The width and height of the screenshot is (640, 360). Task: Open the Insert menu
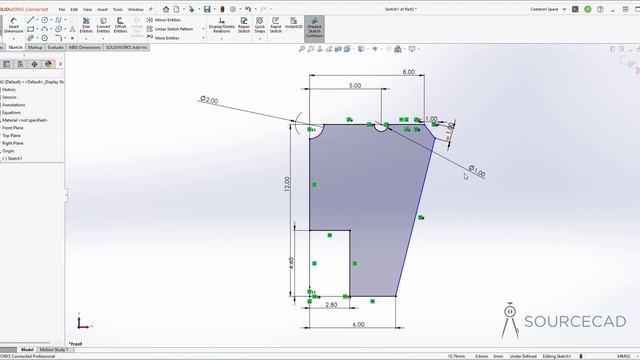point(102,9)
